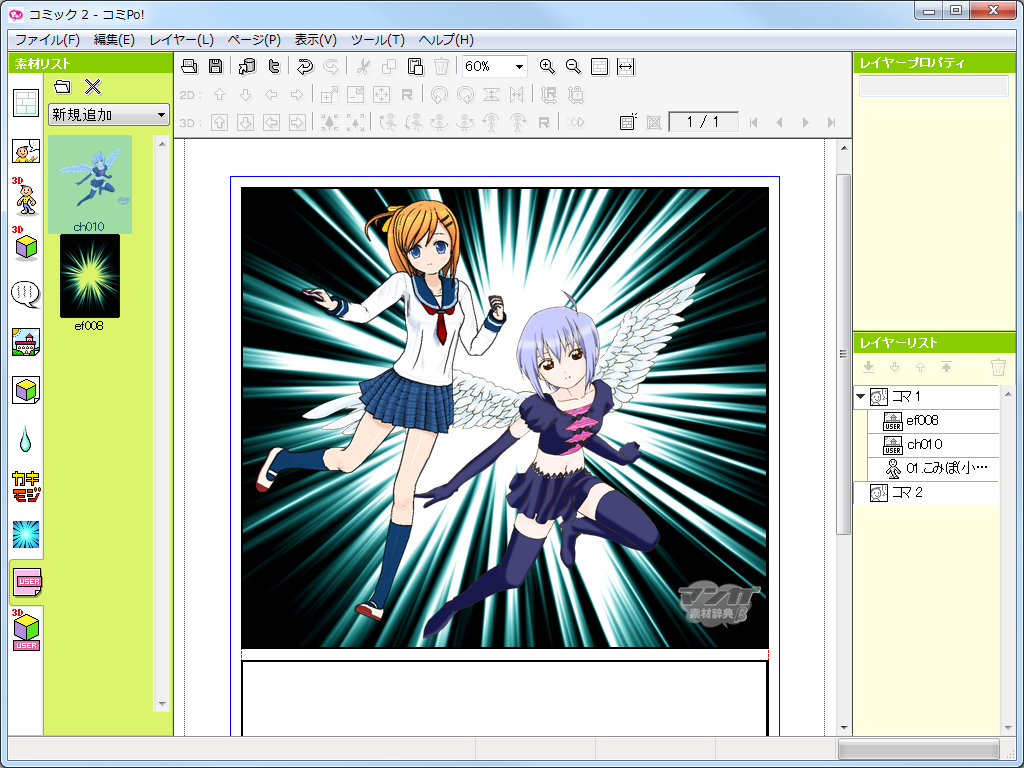
Task: Open the 3D item cube category
Action: [x=26, y=244]
